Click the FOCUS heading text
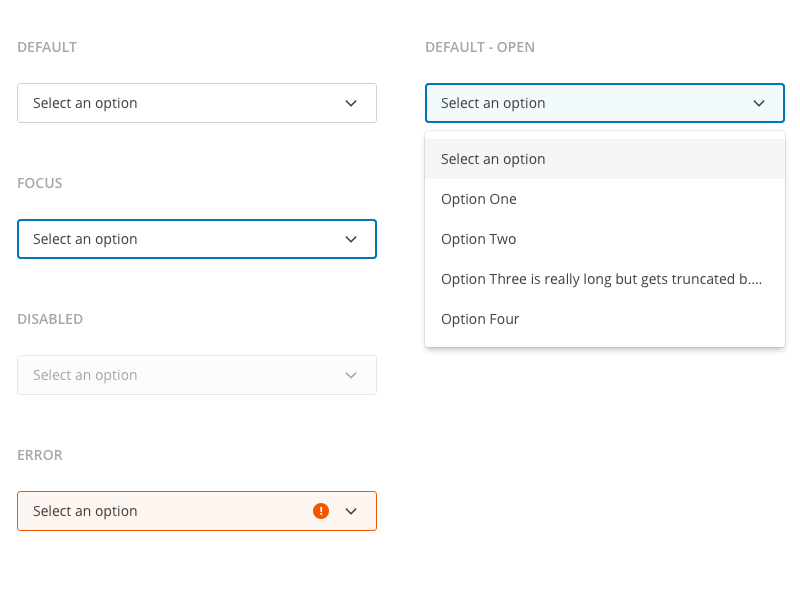800x600 pixels. coord(40,183)
